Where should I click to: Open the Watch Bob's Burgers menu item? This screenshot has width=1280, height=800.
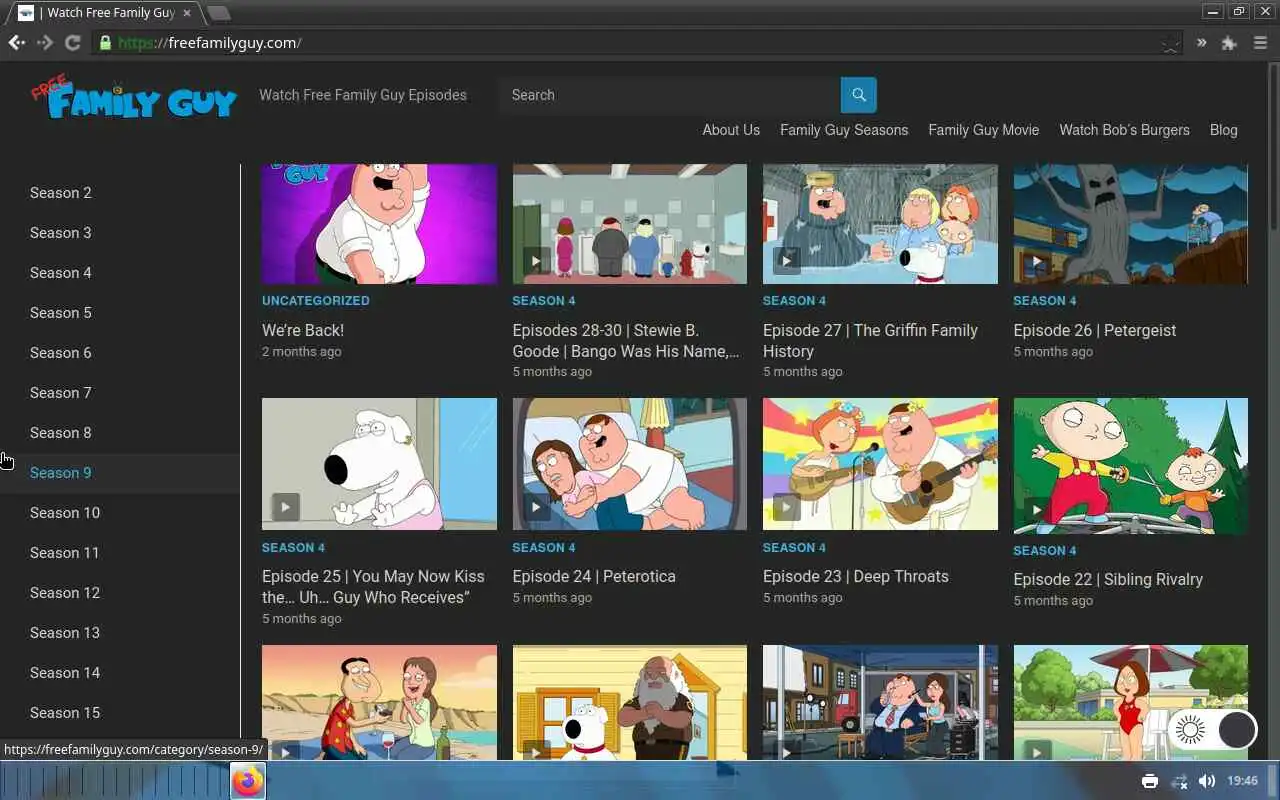1124,130
